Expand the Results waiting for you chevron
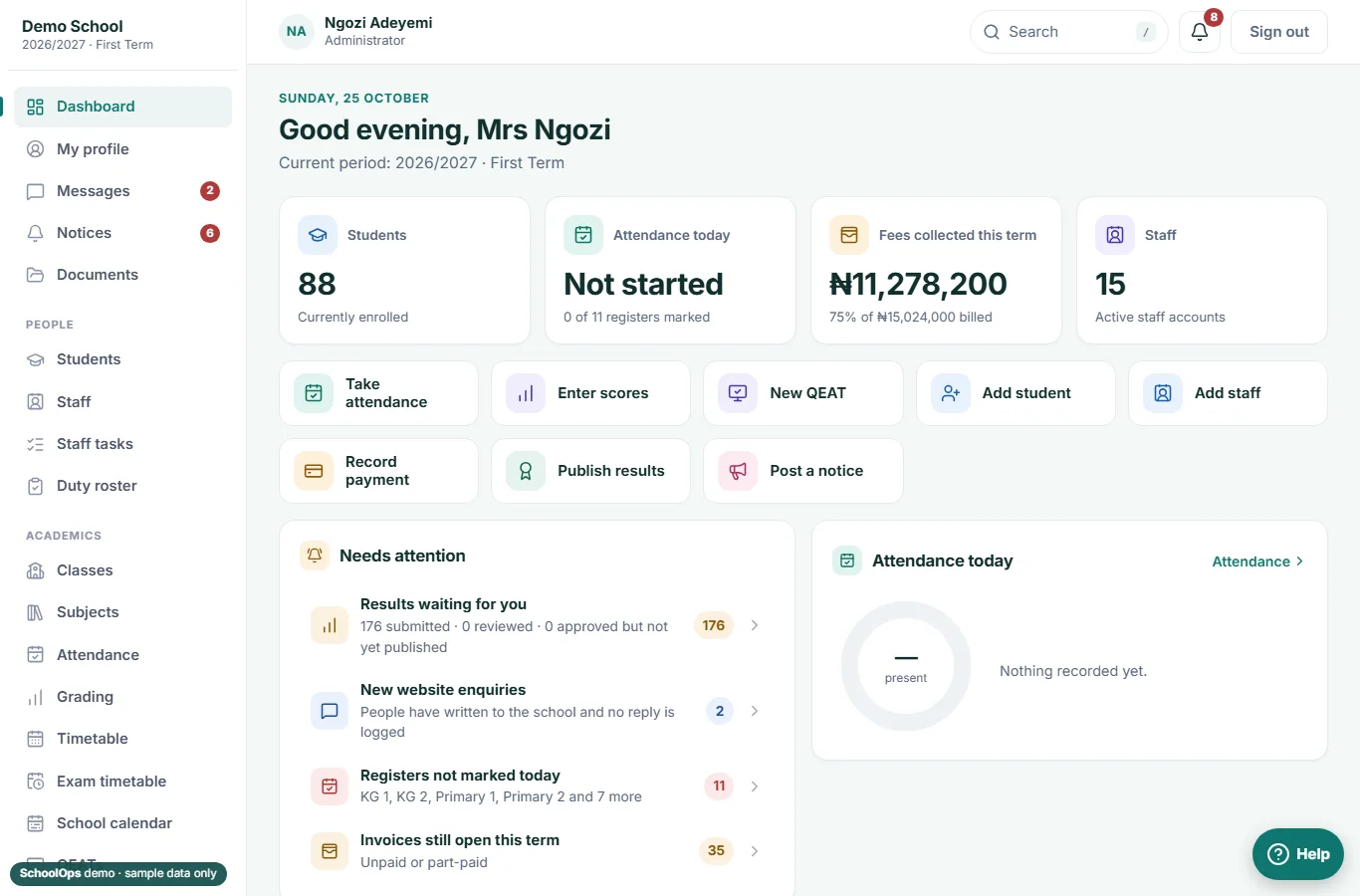The image size is (1360, 896). (755, 625)
